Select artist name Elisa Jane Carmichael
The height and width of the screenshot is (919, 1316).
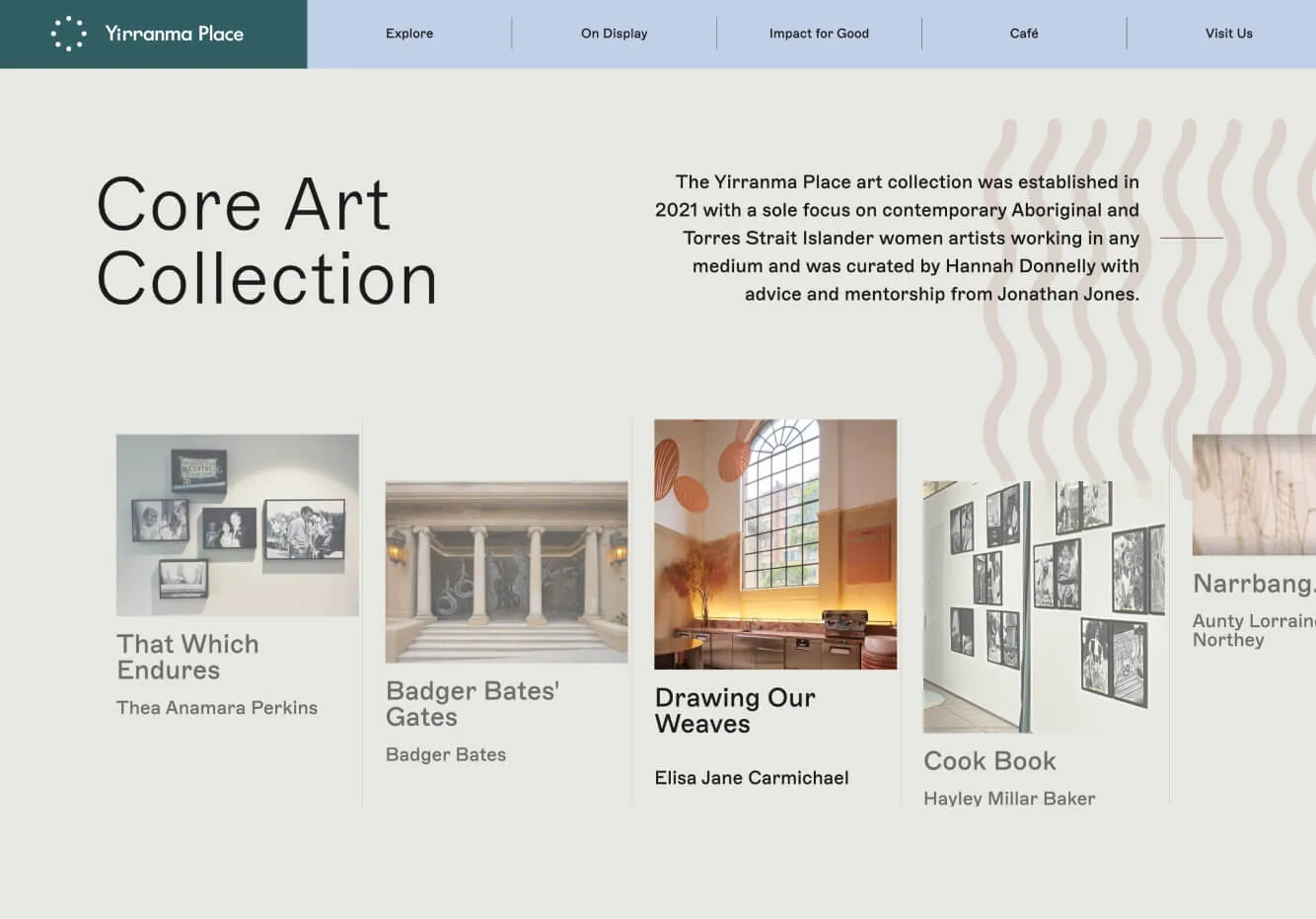[x=752, y=778]
